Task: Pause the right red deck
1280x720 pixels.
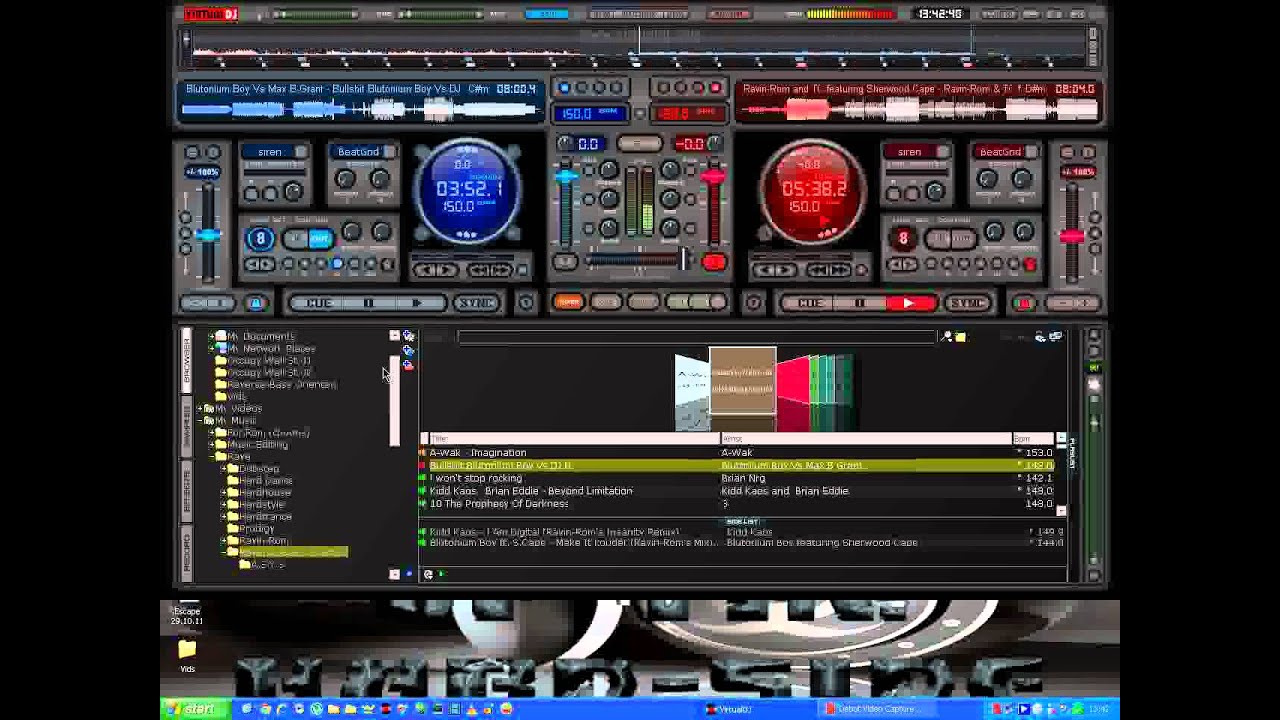Action: [x=860, y=303]
